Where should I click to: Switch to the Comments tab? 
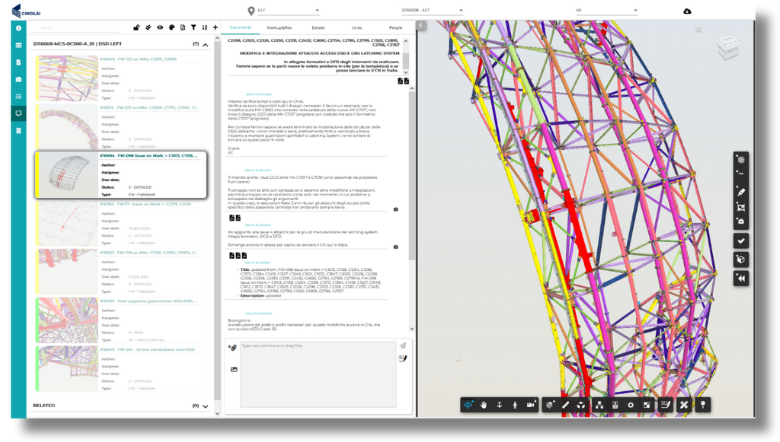pos(240,28)
